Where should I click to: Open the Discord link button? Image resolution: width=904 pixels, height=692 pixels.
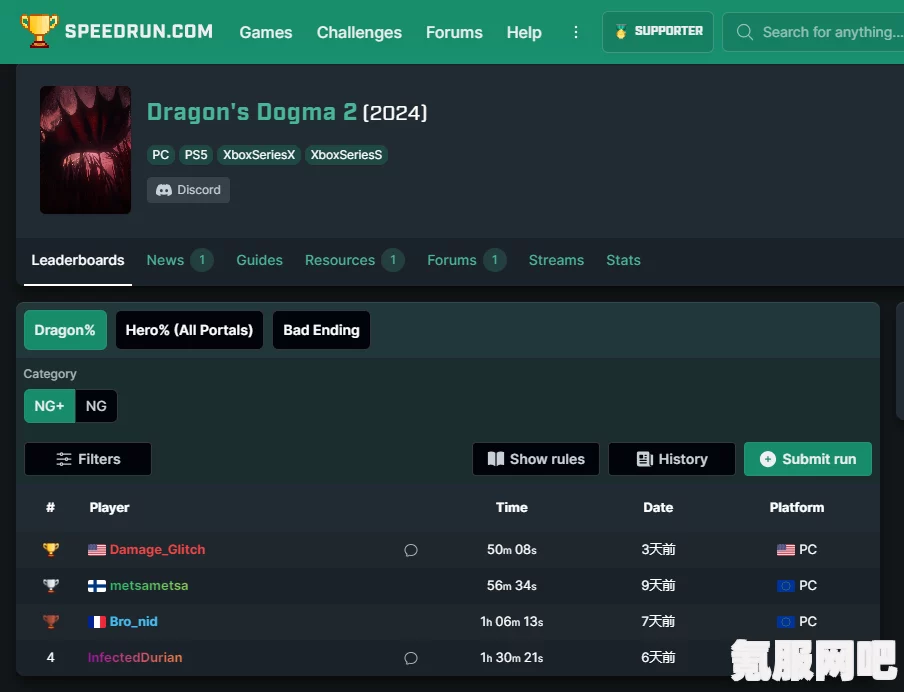click(x=188, y=190)
